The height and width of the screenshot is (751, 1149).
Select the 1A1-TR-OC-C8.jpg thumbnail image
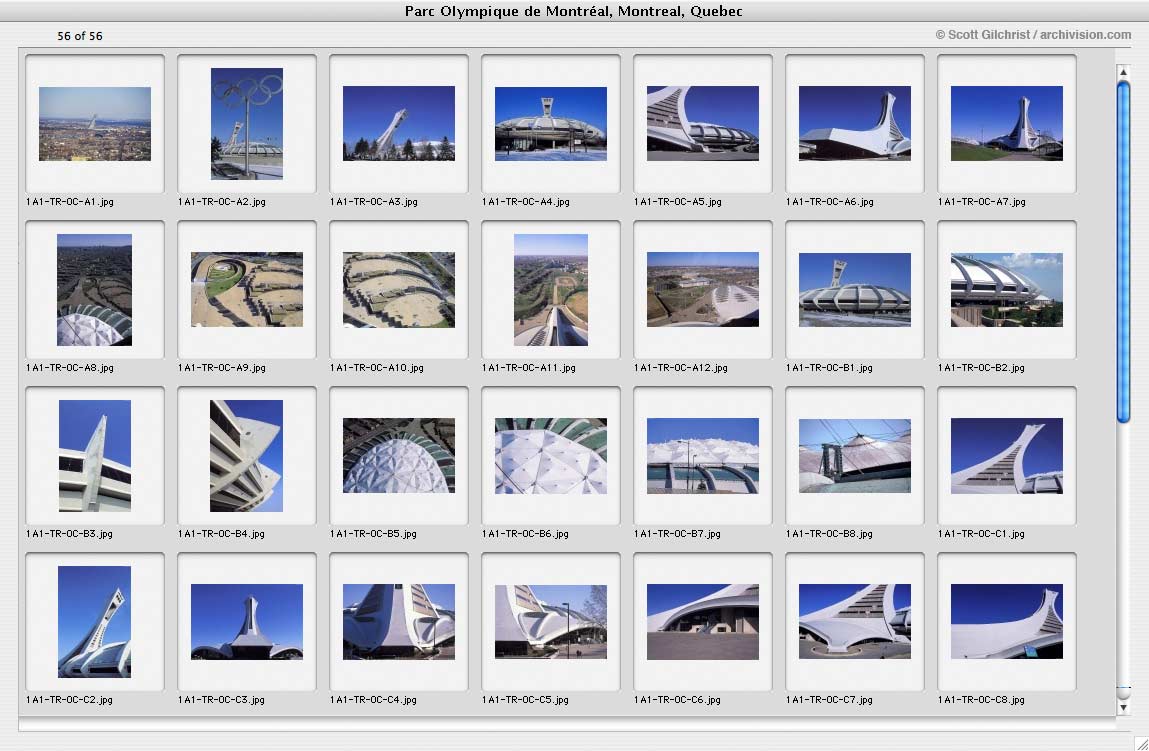(x=1007, y=622)
